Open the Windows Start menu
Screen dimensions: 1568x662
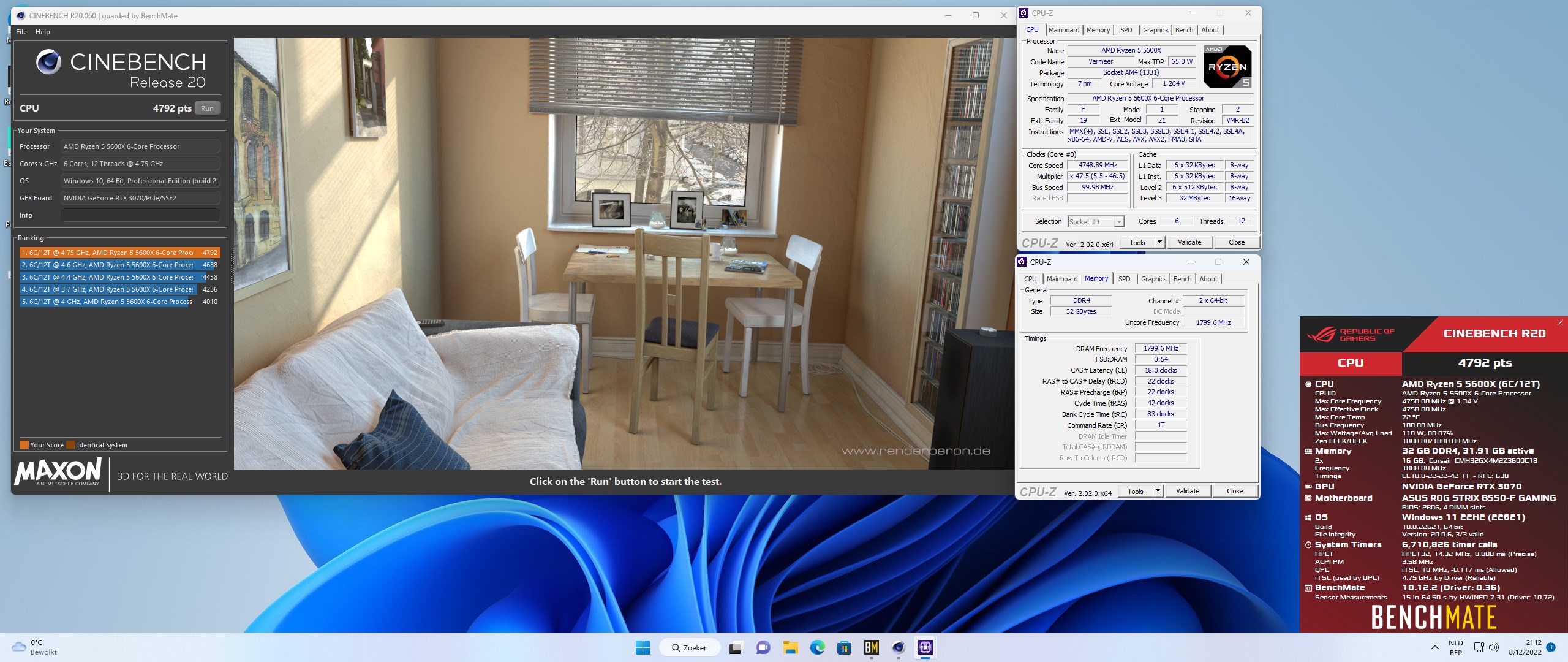tap(643, 647)
